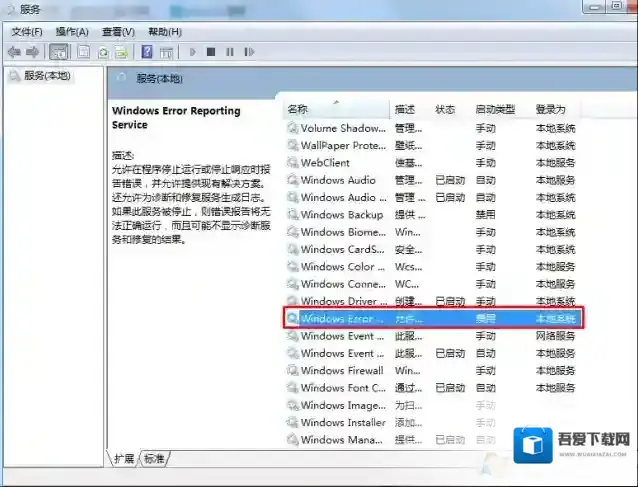Click the gear icon of Volume Shadow service
Screen dimensions: 638x487
293,128
